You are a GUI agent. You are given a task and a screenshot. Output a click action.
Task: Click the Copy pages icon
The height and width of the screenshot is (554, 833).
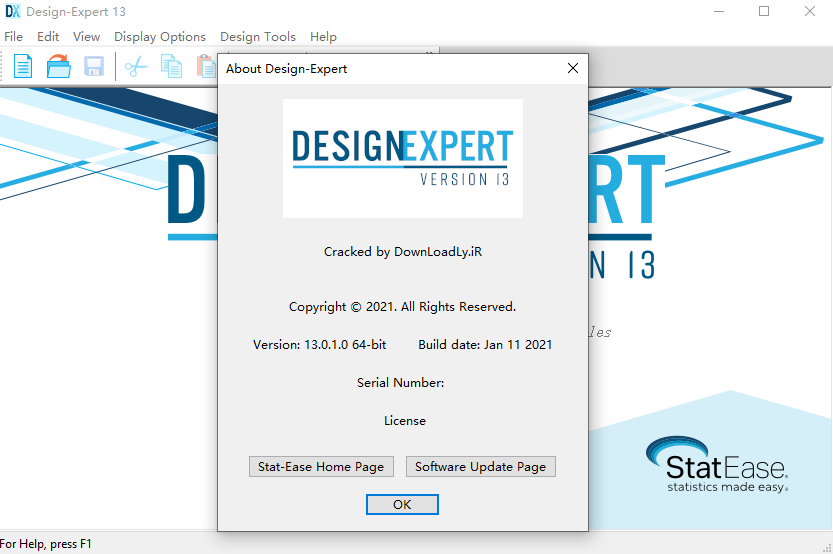click(171, 67)
